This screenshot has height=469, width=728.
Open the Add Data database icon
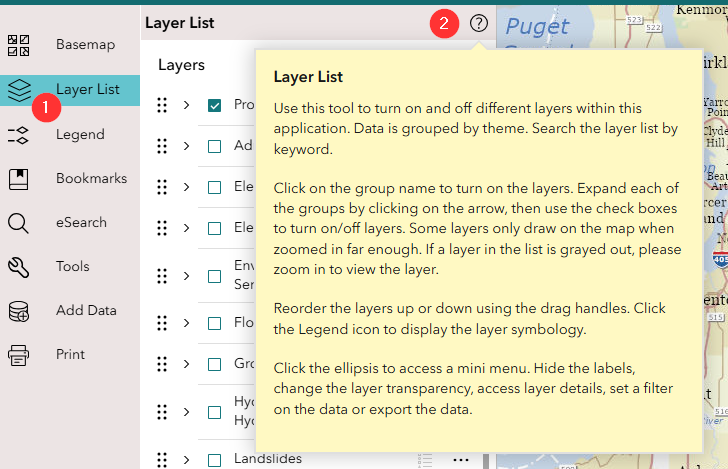pyautogui.click(x=19, y=311)
